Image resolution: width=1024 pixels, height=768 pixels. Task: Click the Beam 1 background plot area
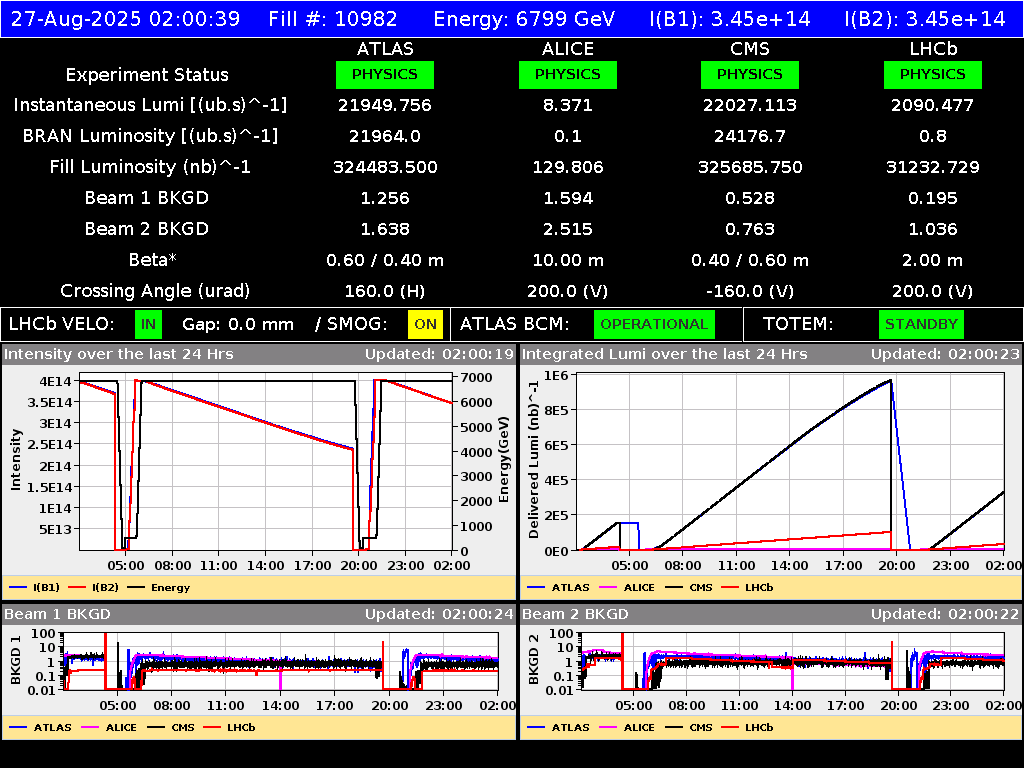click(281, 660)
